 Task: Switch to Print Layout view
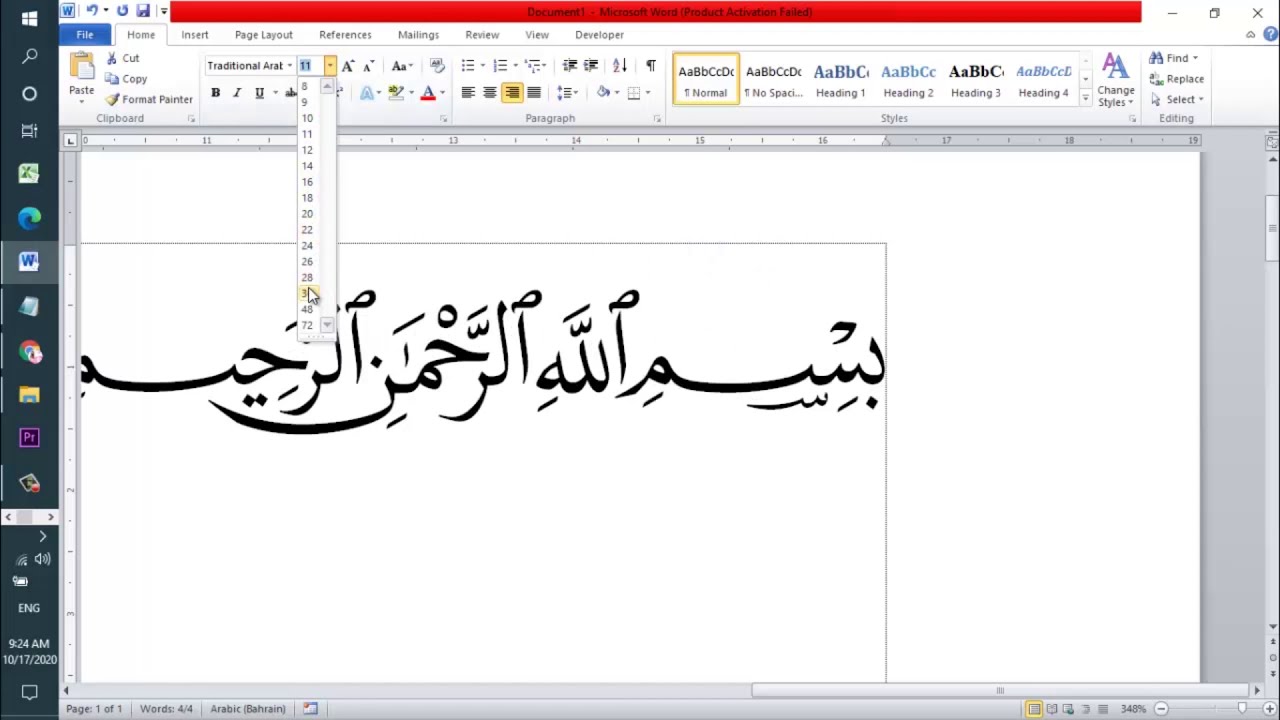point(1034,709)
